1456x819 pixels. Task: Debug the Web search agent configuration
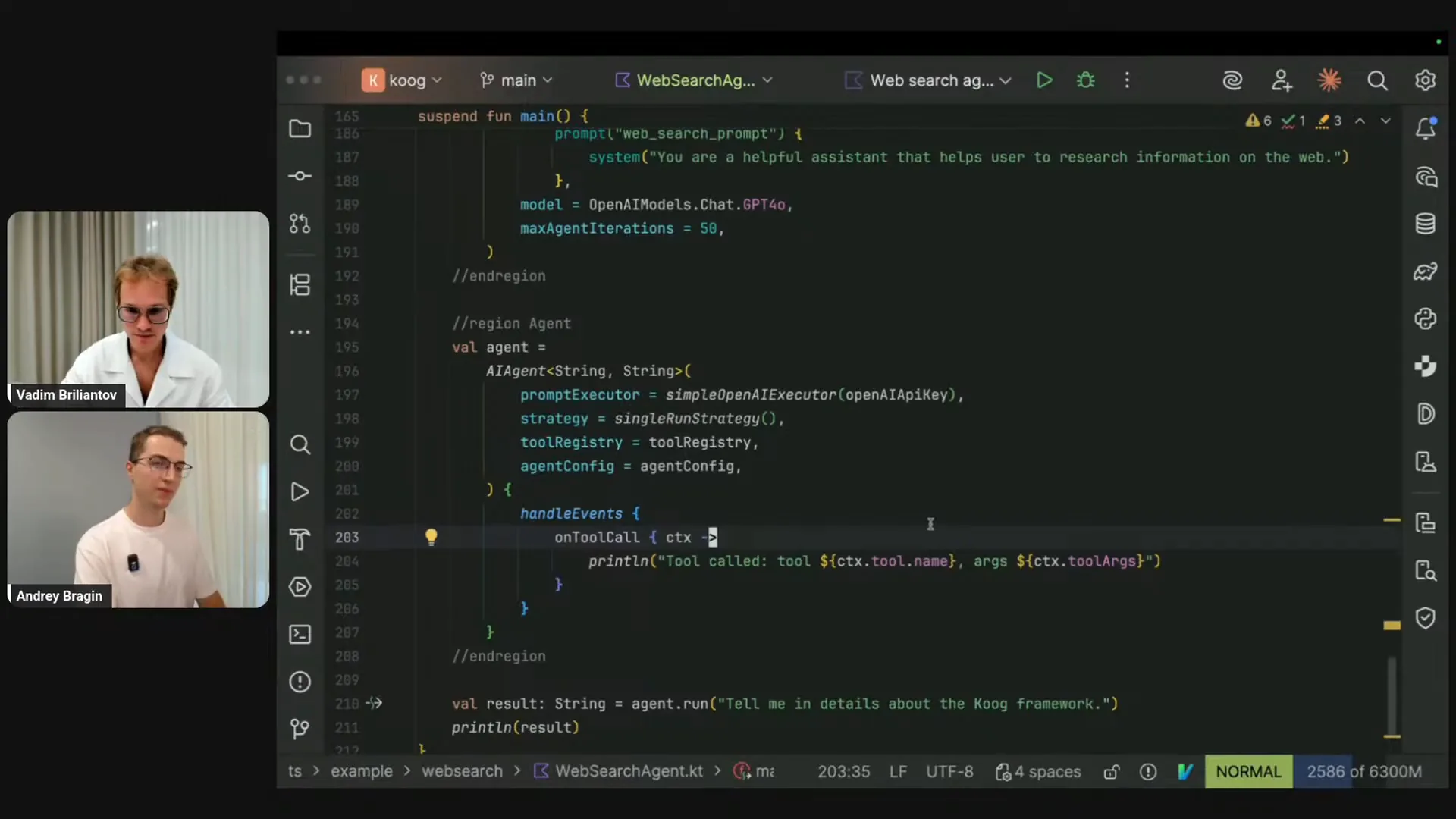click(x=1086, y=80)
